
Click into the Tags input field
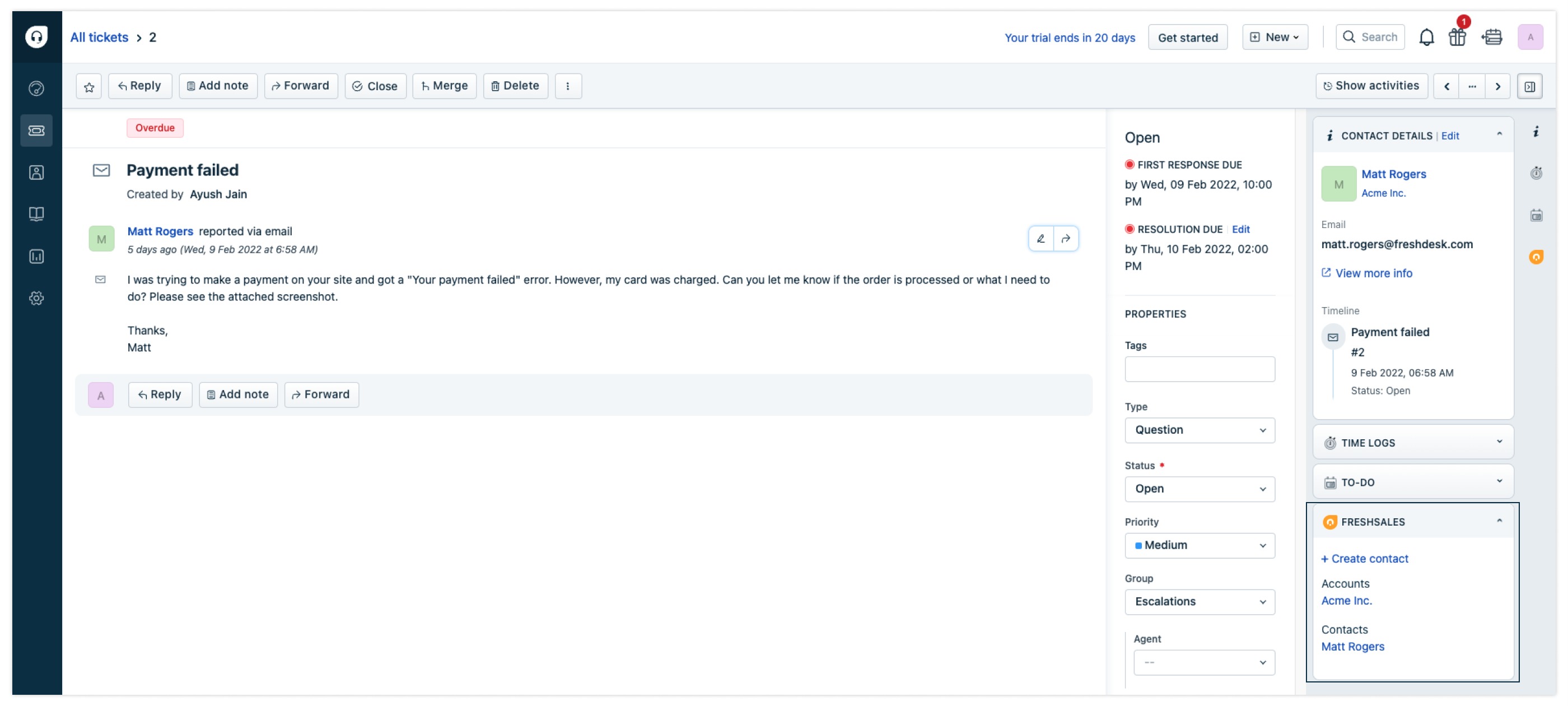click(1199, 369)
